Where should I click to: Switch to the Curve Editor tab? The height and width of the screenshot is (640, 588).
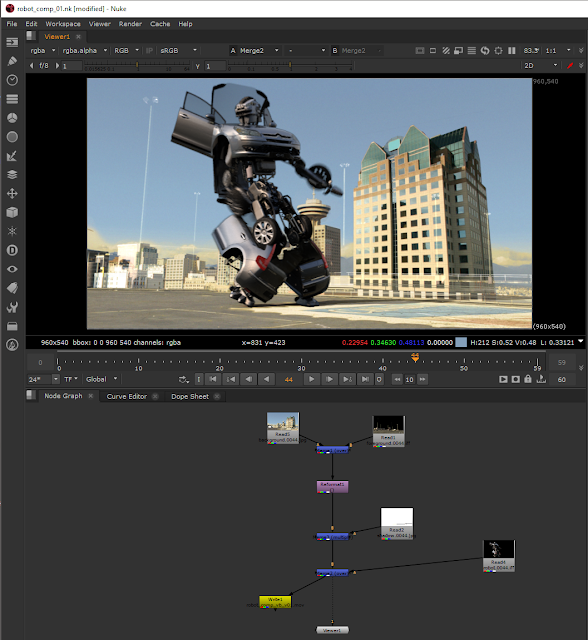coord(126,396)
